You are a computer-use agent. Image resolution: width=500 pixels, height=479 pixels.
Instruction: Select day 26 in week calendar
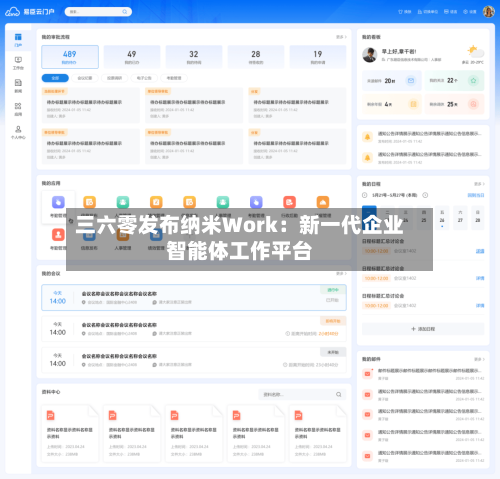click(x=442, y=217)
